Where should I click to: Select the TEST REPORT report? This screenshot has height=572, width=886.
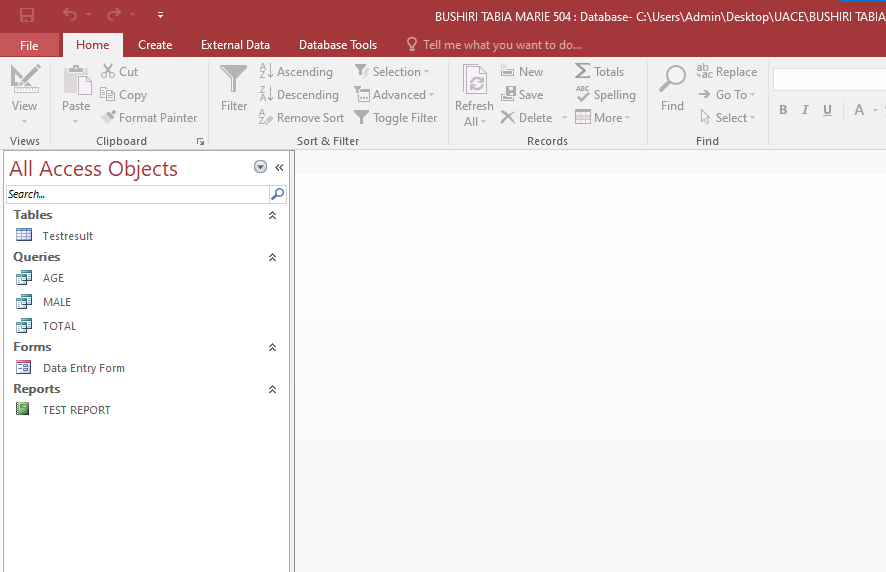76,410
